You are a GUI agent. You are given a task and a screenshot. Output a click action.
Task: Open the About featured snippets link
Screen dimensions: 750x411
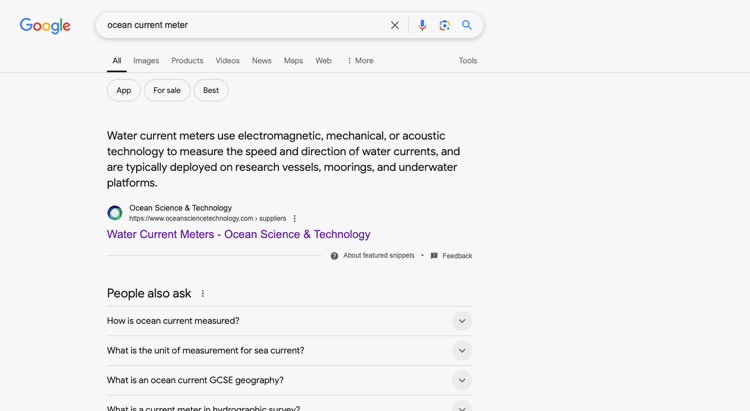pos(379,255)
